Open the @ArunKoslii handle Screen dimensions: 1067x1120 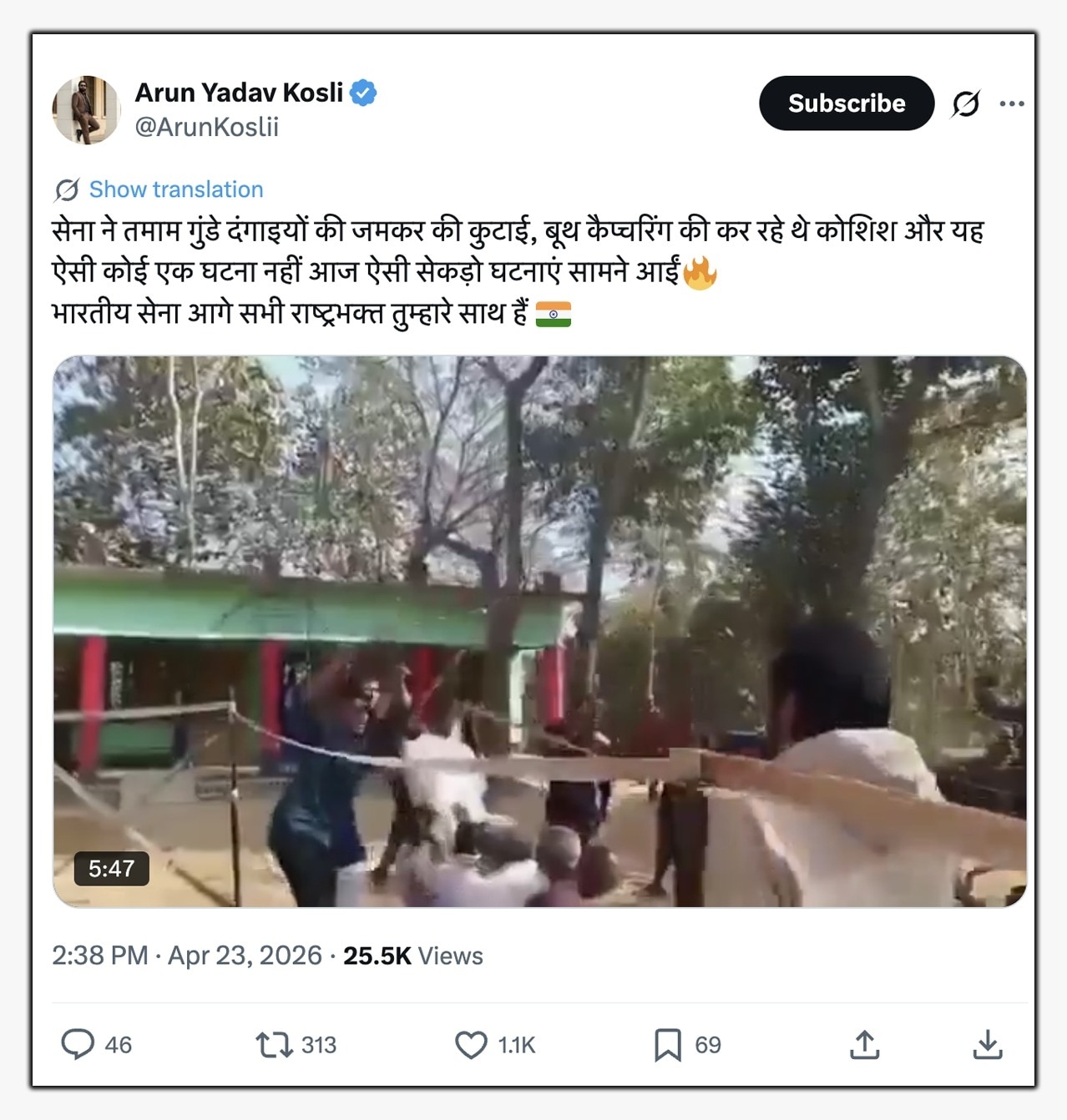207,127
